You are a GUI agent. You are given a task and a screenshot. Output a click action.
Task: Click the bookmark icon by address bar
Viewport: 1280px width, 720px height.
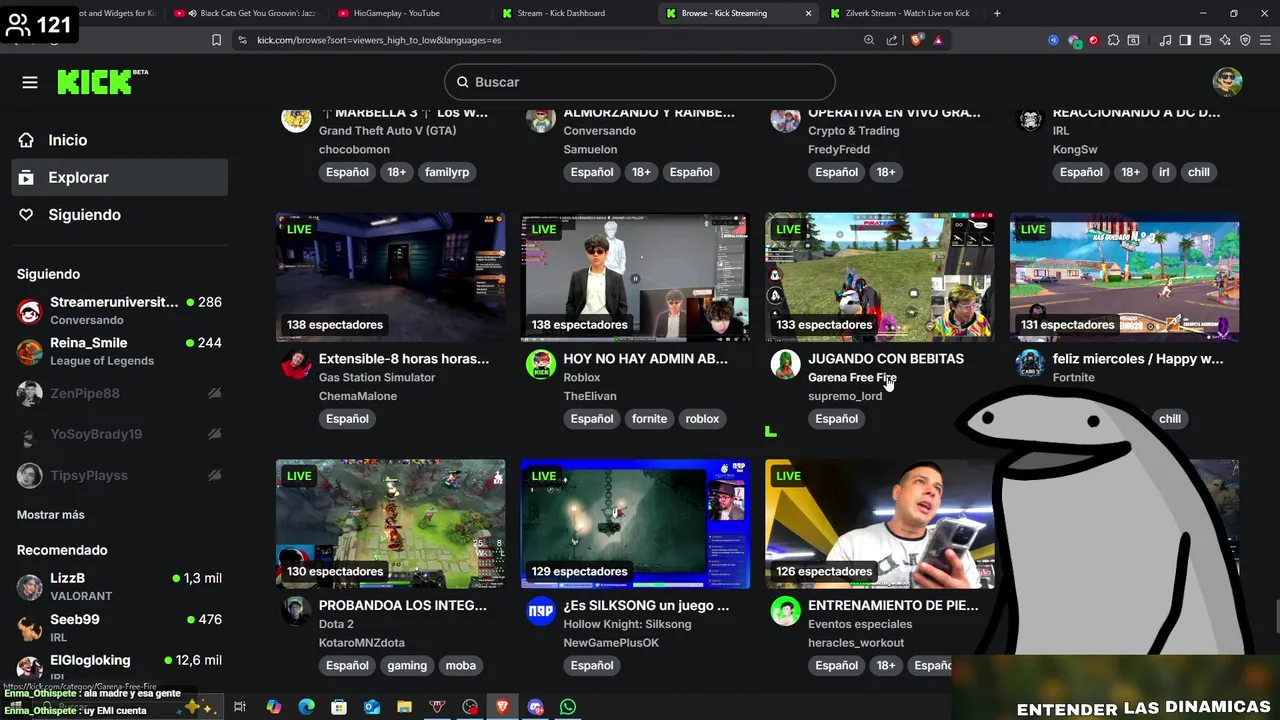[216, 40]
